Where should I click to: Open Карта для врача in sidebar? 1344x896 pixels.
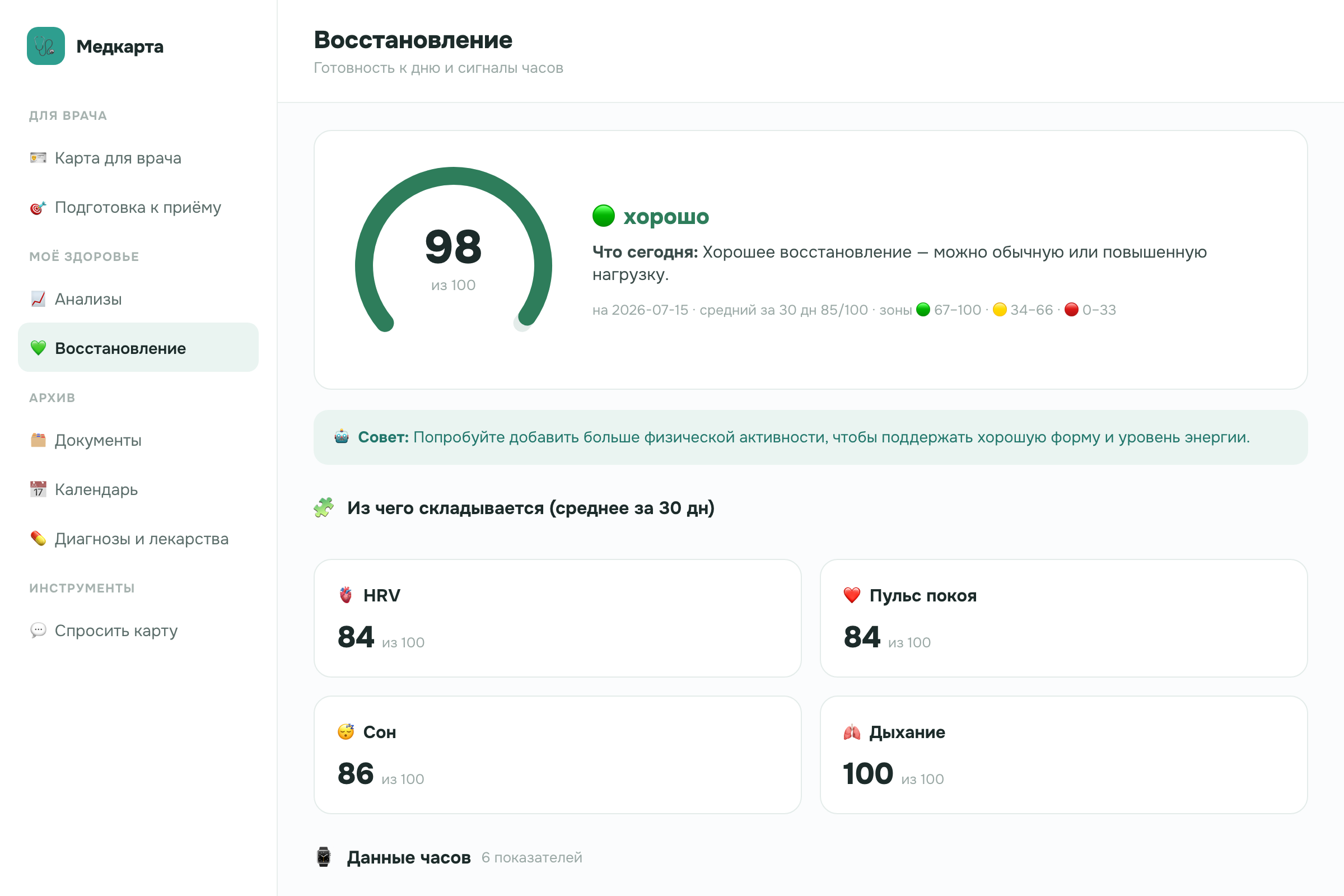click(x=138, y=158)
